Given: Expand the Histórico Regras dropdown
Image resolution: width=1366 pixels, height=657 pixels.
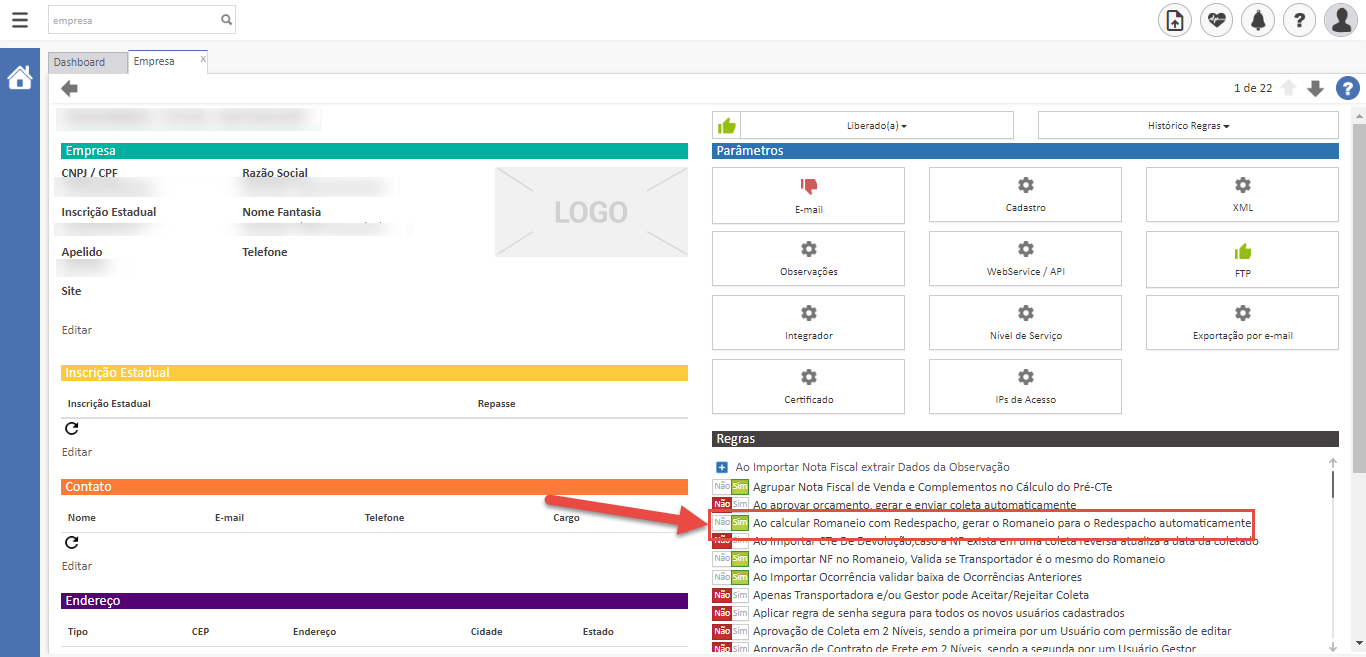Looking at the screenshot, I should click(1187, 126).
